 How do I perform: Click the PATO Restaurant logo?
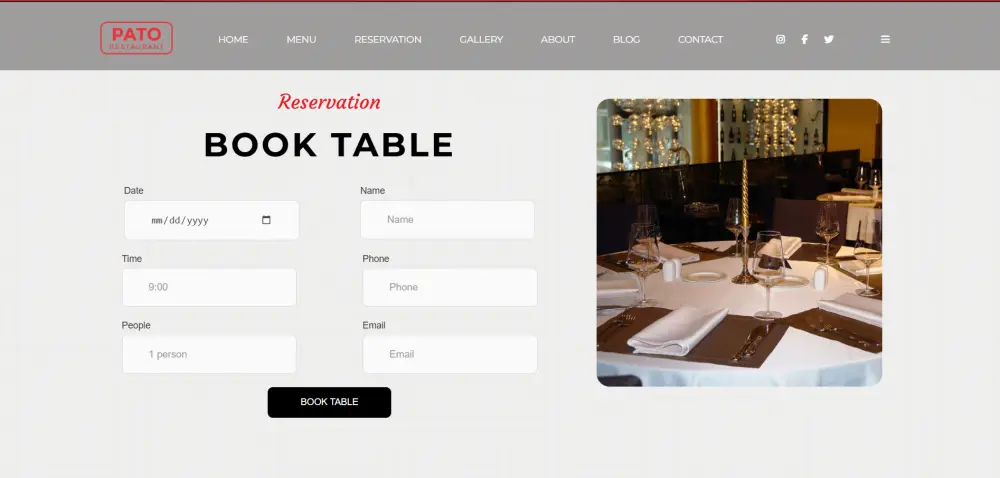tap(136, 38)
